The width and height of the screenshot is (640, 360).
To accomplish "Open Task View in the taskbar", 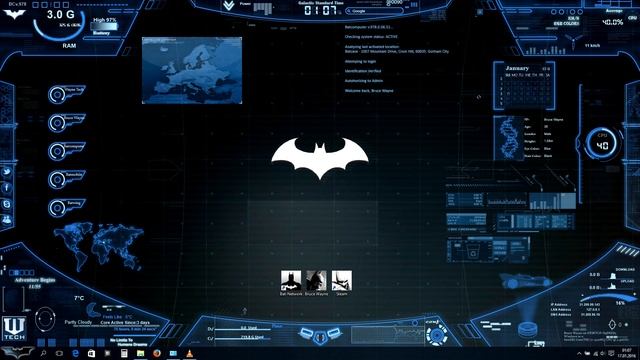I will (x=59, y=353).
